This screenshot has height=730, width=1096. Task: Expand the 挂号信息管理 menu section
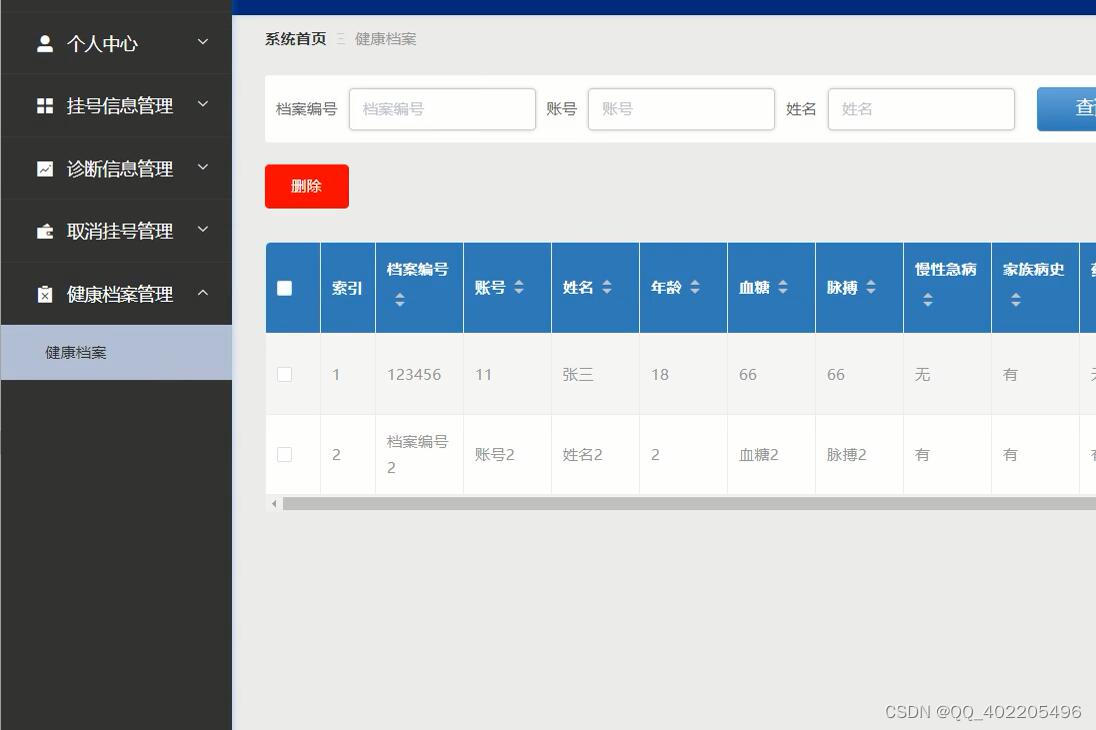point(202,106)
